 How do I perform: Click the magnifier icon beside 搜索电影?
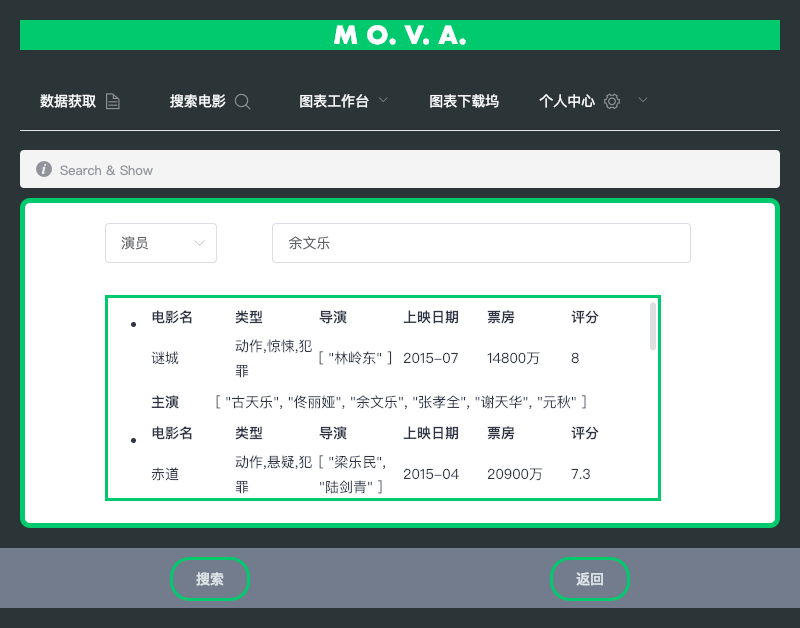(x=242, y=101)
